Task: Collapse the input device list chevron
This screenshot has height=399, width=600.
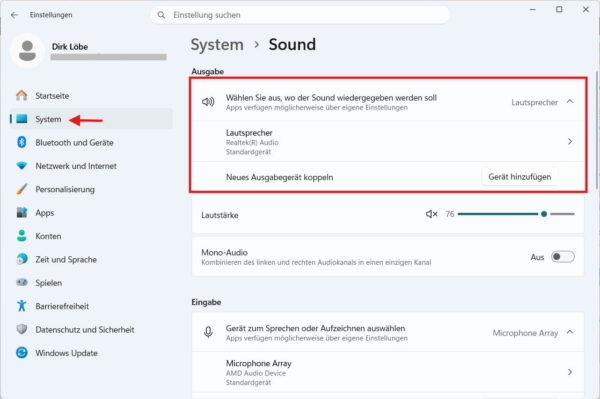Action: pyautogui.click(x=570, y=332)
